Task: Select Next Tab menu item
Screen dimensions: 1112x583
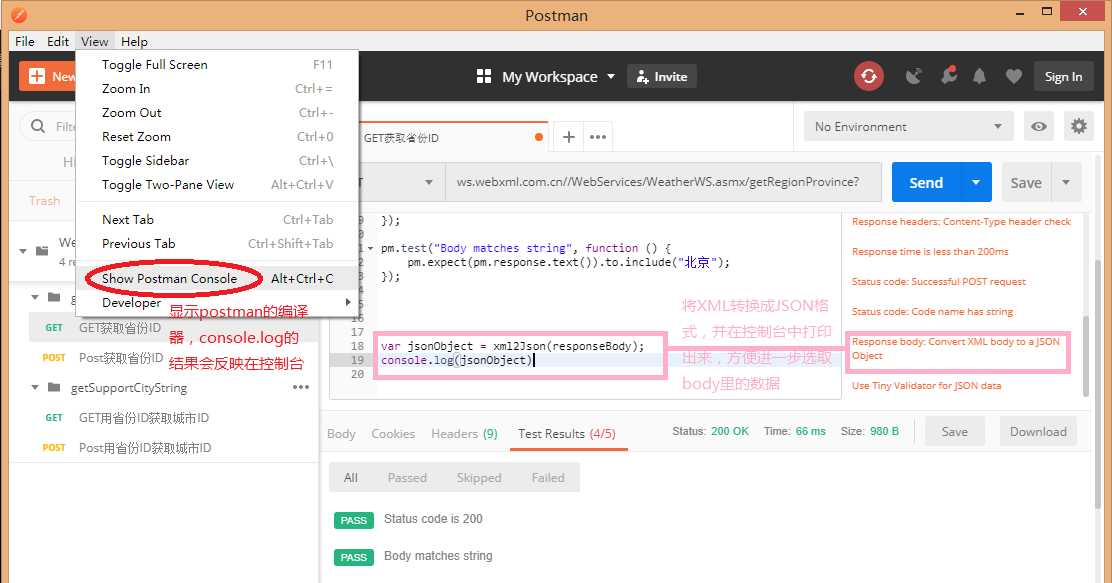Action: (x=217, y=220)
